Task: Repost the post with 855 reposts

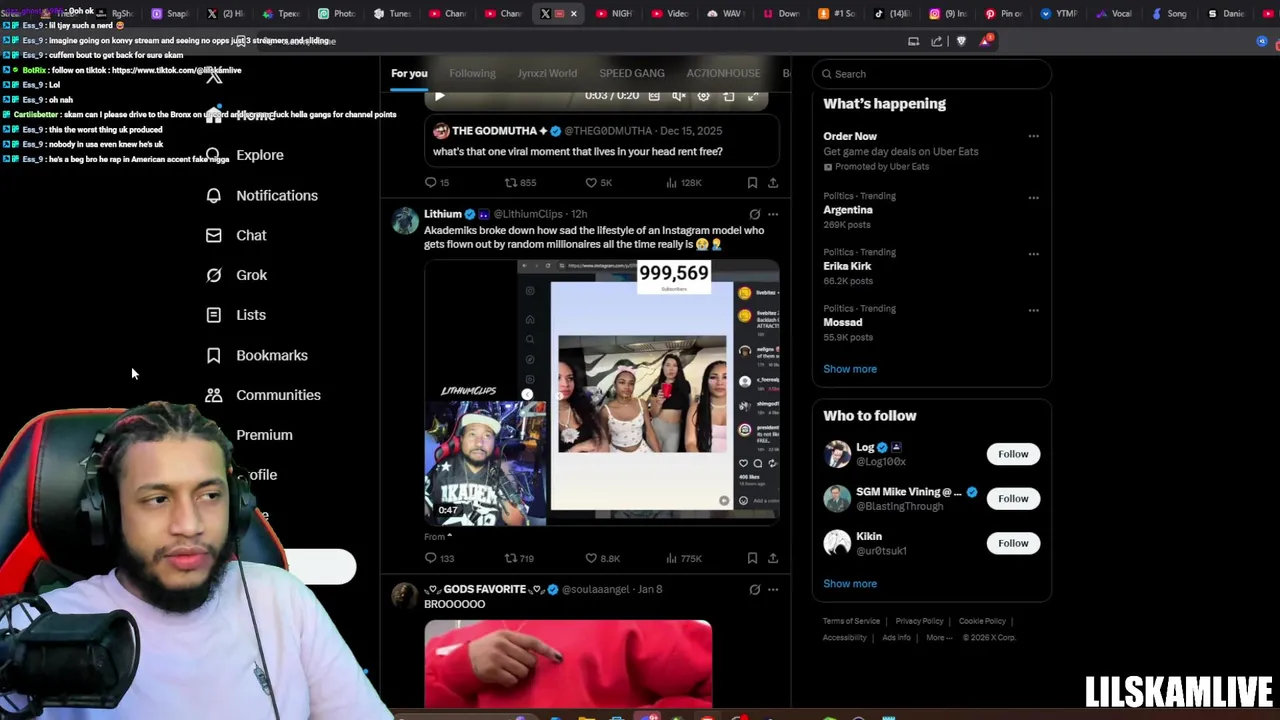Action: (x=520, y=183)
